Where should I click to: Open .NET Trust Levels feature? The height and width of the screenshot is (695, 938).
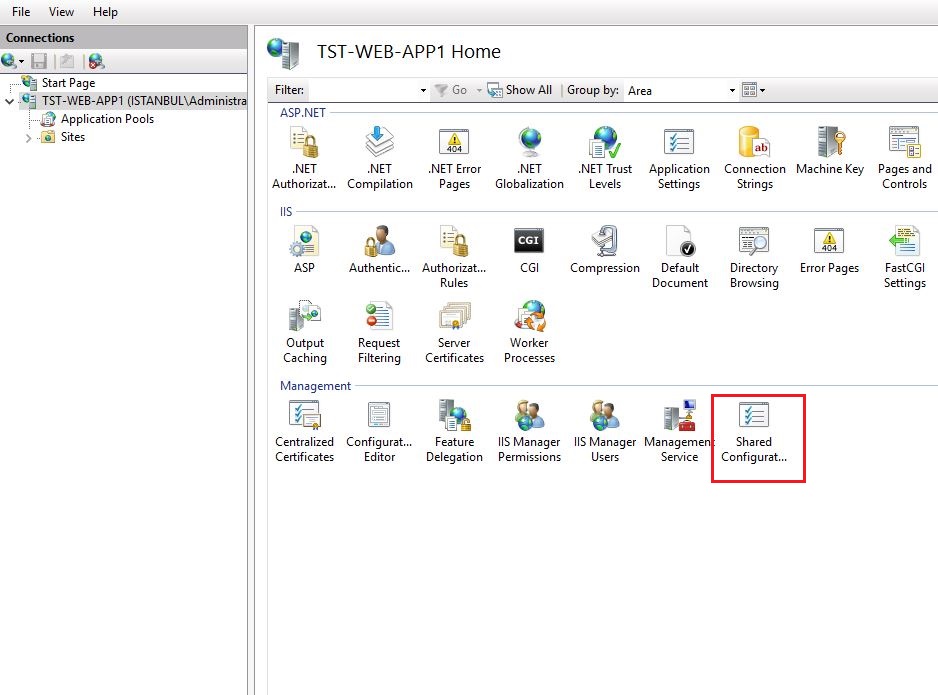click(x=605, y=158)
